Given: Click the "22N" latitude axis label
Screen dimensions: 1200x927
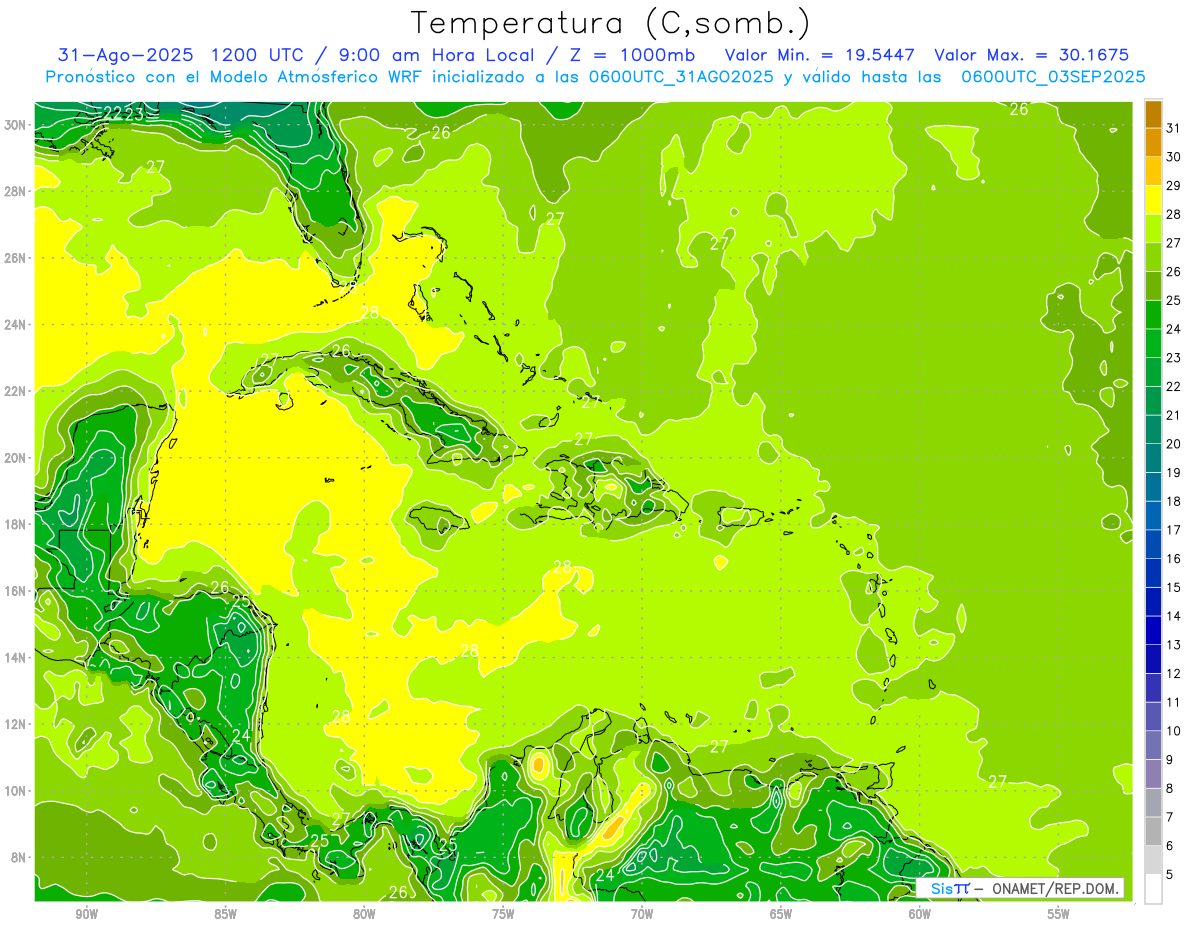Looking at the screenshot, I should tap(15, 391).
